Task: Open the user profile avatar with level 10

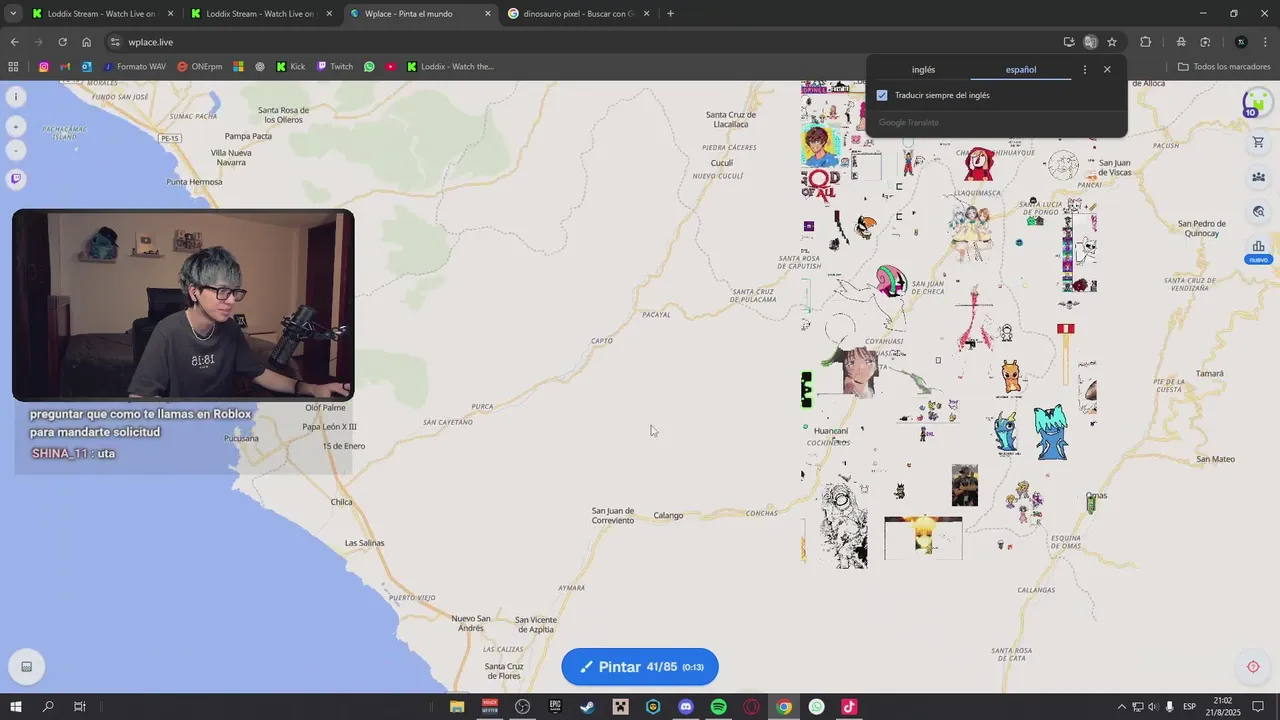Action: [1257, 102]
